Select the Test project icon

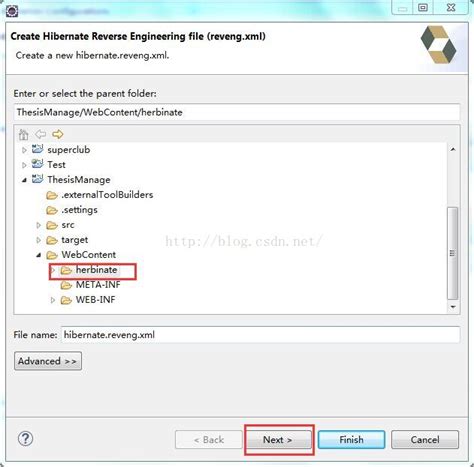tap(37, 164)
